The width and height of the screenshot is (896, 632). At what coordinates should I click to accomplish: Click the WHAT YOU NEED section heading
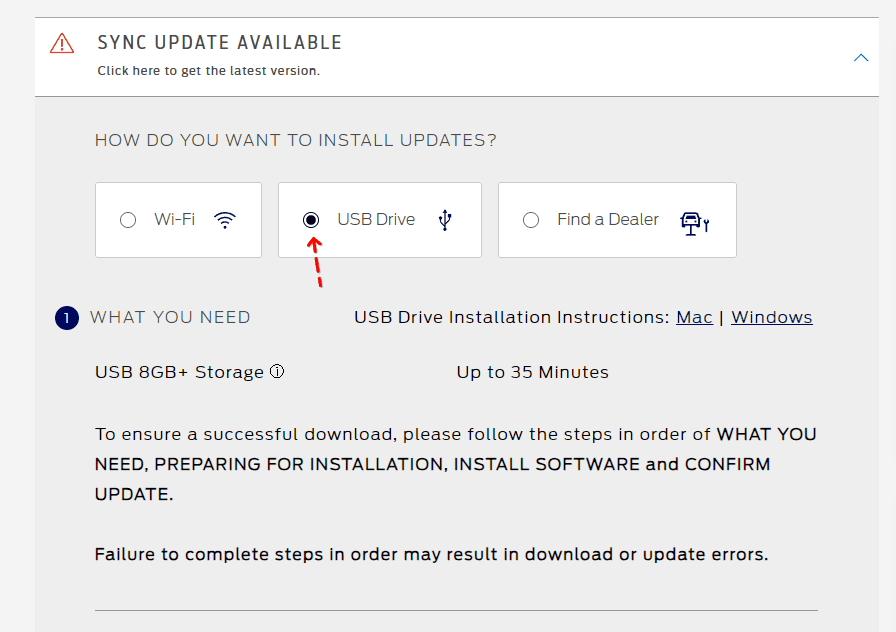coord(170,317)
